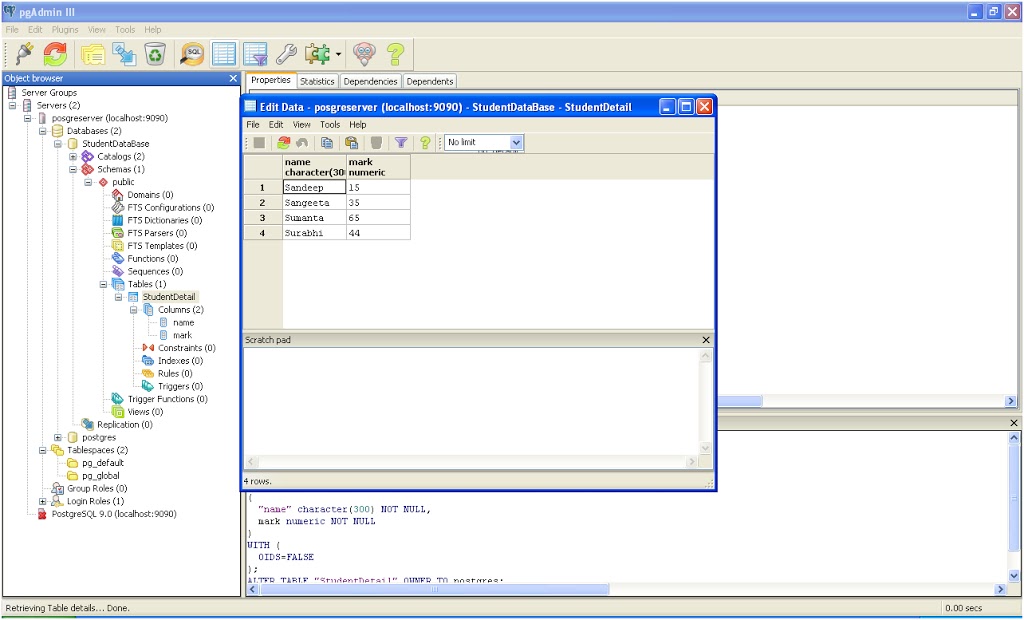Click the Save icon in Edit Data toolbar
The height and width of the screenshot is (620, 1024).
259,142
